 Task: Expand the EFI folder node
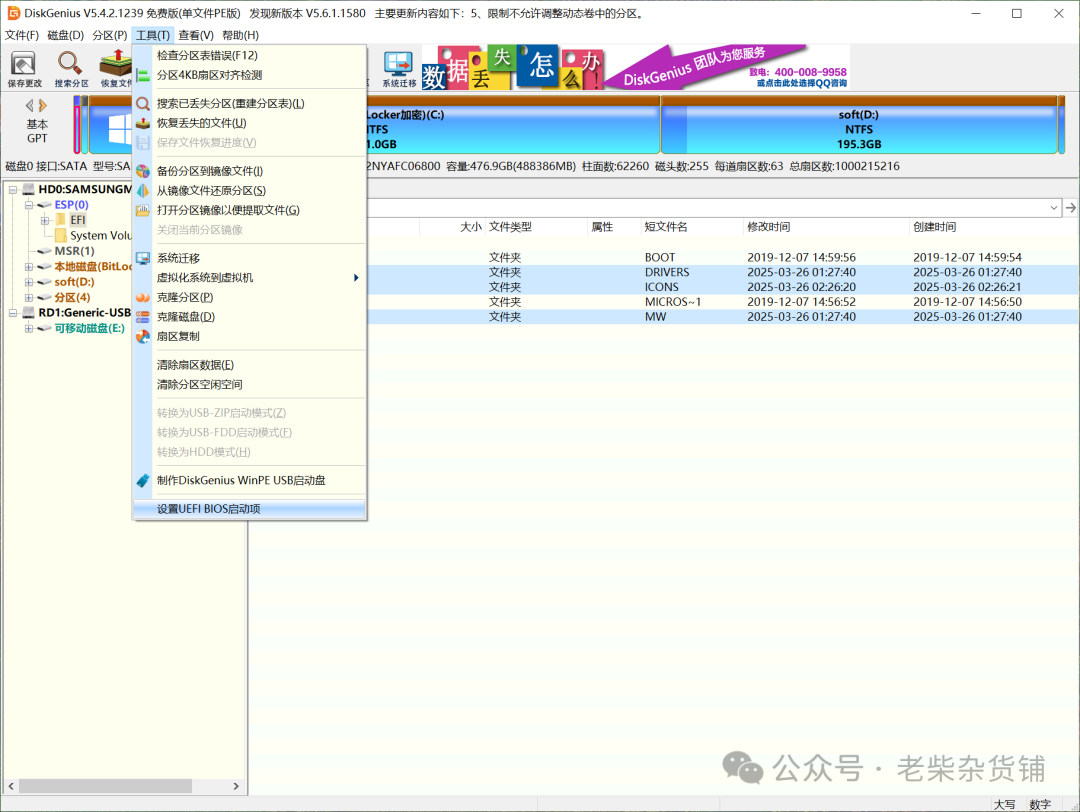click(x=45, y=220)
